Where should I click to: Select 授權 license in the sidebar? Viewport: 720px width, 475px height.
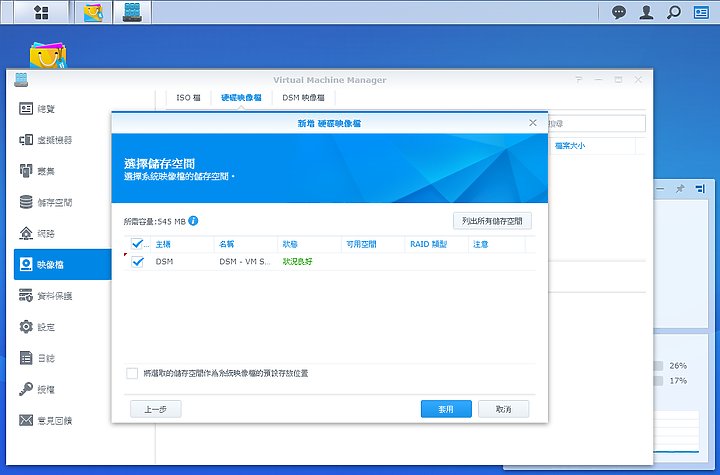[x=62, y=390]
